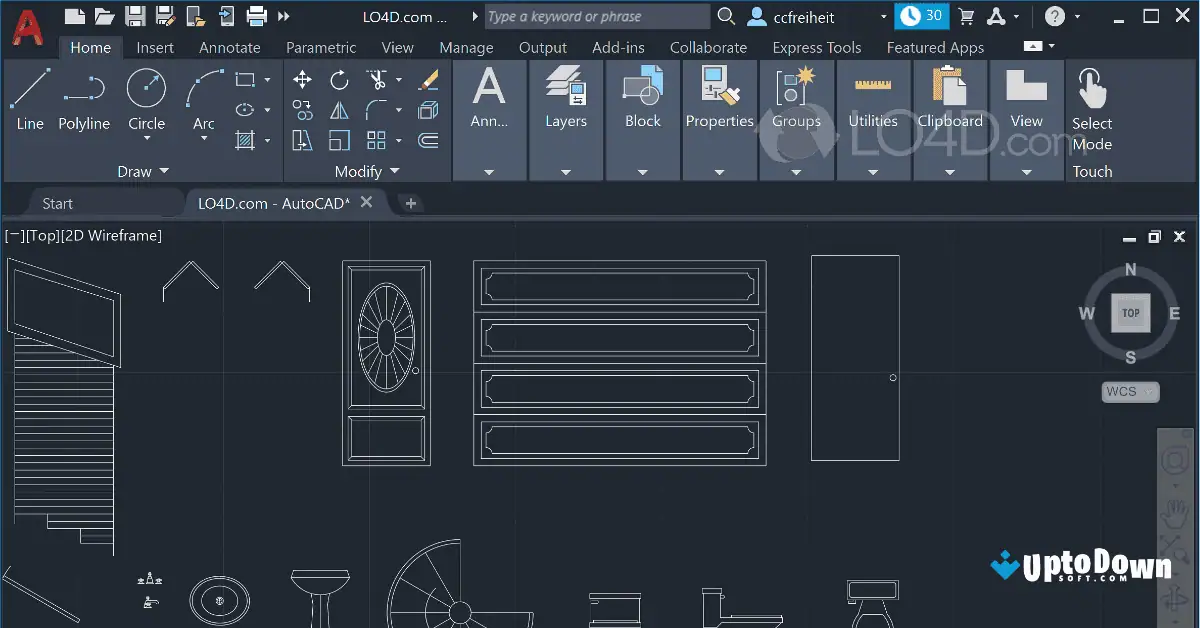
Task: Open a new drawing tab with plus button
Action: click(411, 203)
